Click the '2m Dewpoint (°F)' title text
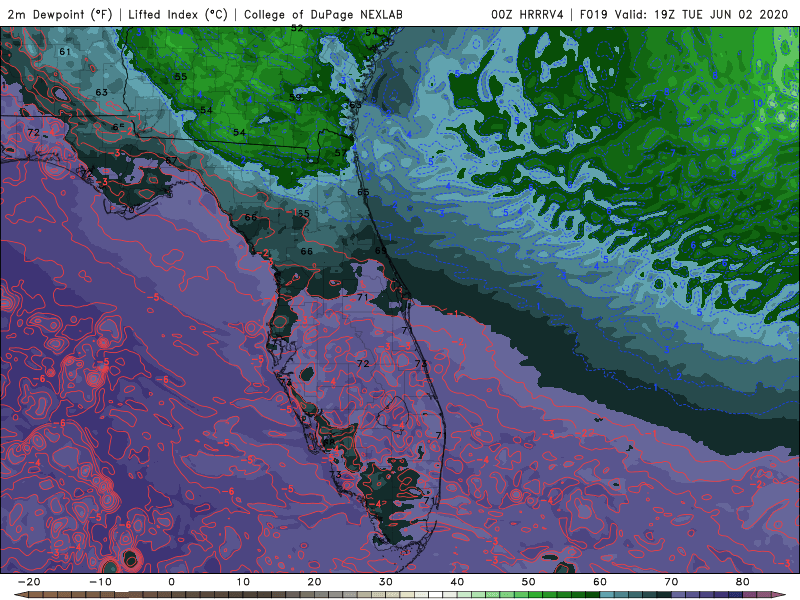This screenshot has height=600, width=800. 60,15
